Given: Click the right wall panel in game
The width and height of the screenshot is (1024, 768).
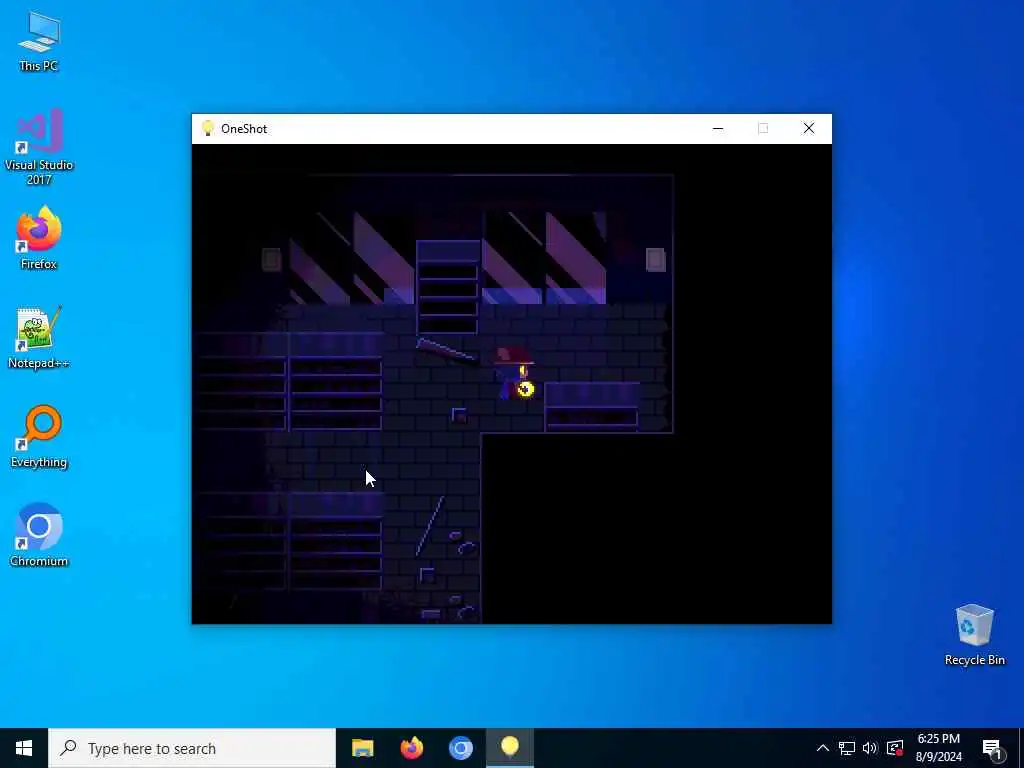Looking at the screenshot, I should 655,259.
